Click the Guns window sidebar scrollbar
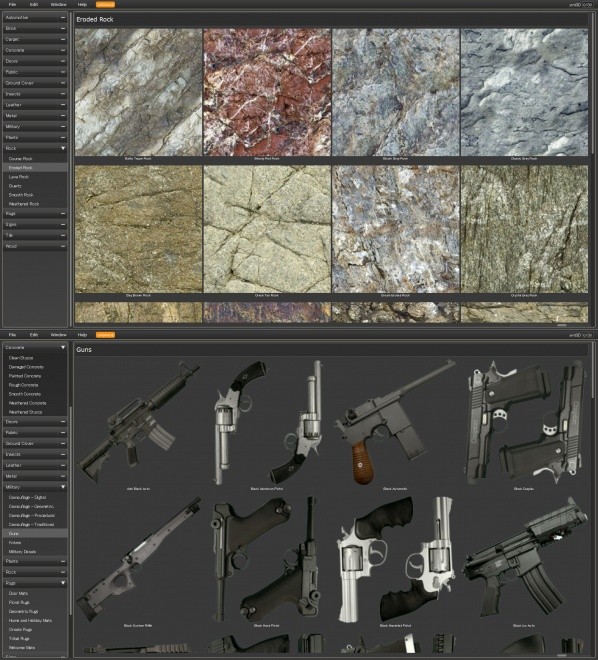598x660 pixels. tap(70, 511)
